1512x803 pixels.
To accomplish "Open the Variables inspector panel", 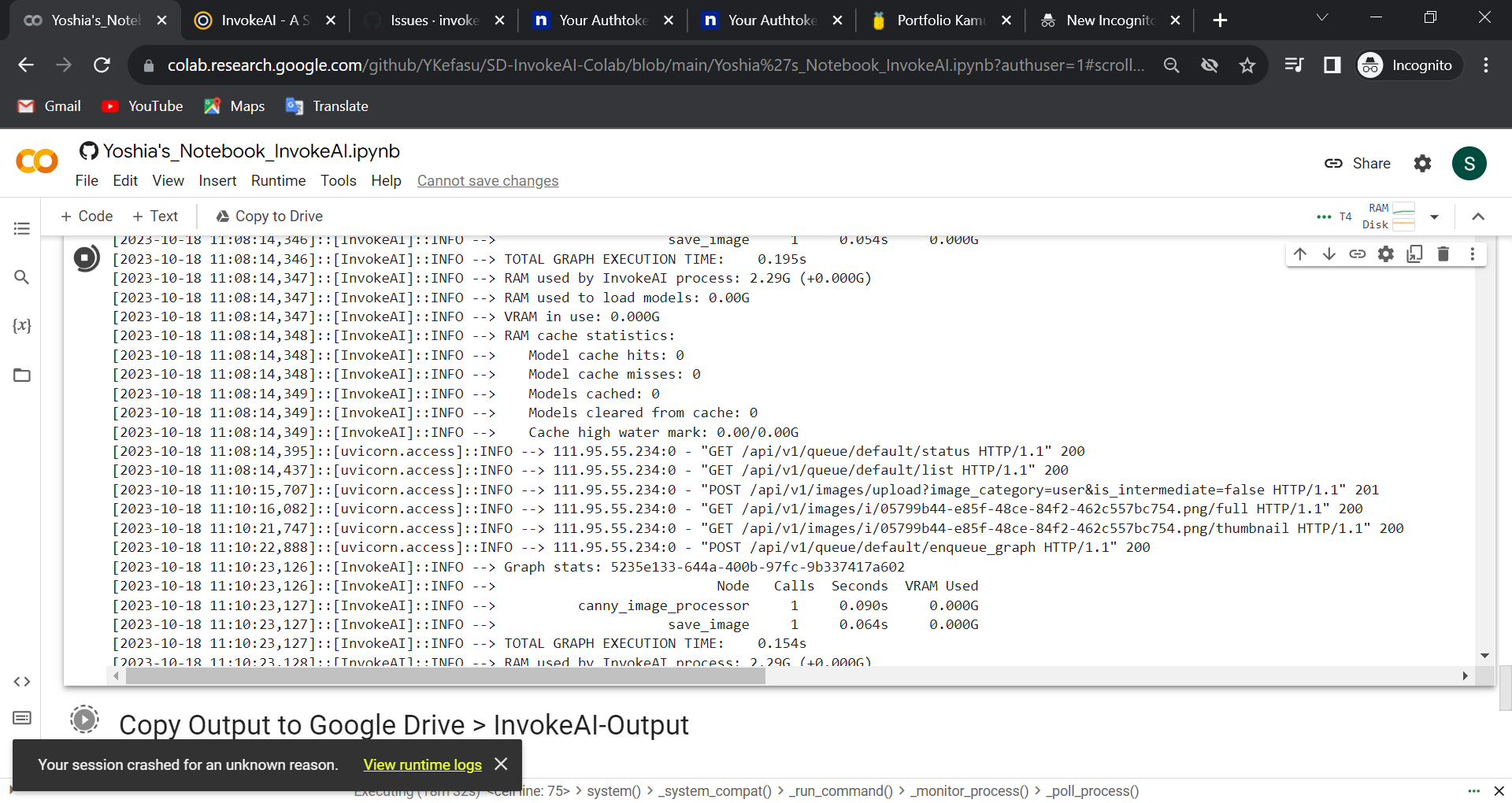I will tap(21, 326).
